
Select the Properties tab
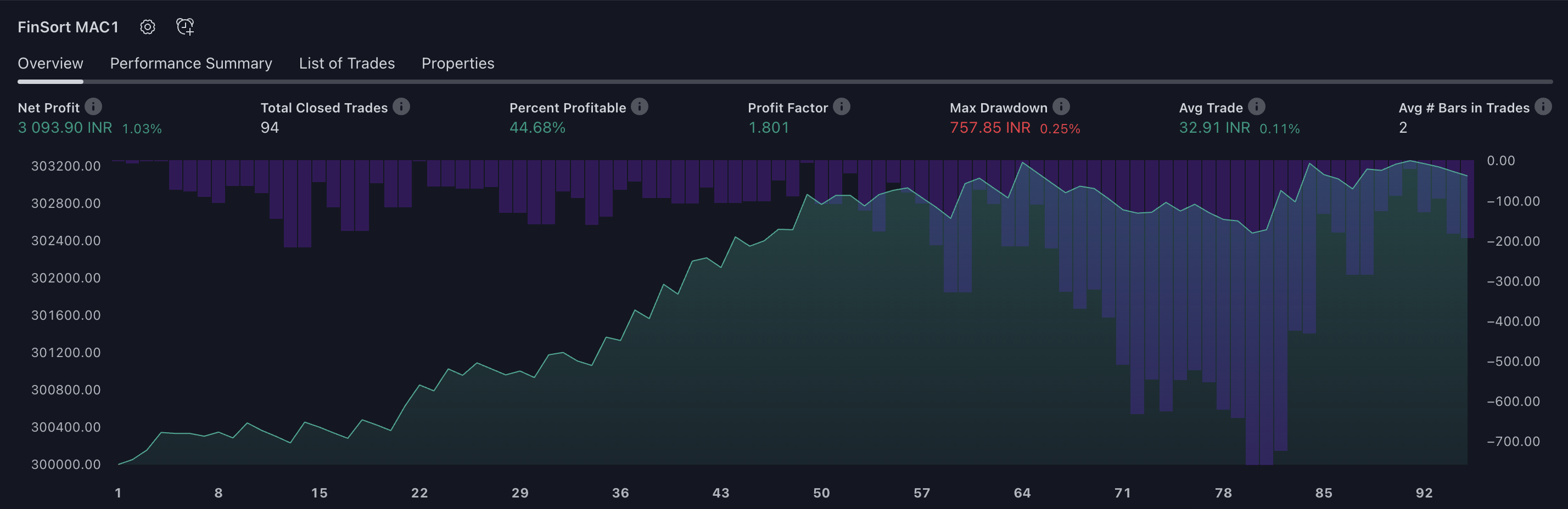[x=458, y=63]
